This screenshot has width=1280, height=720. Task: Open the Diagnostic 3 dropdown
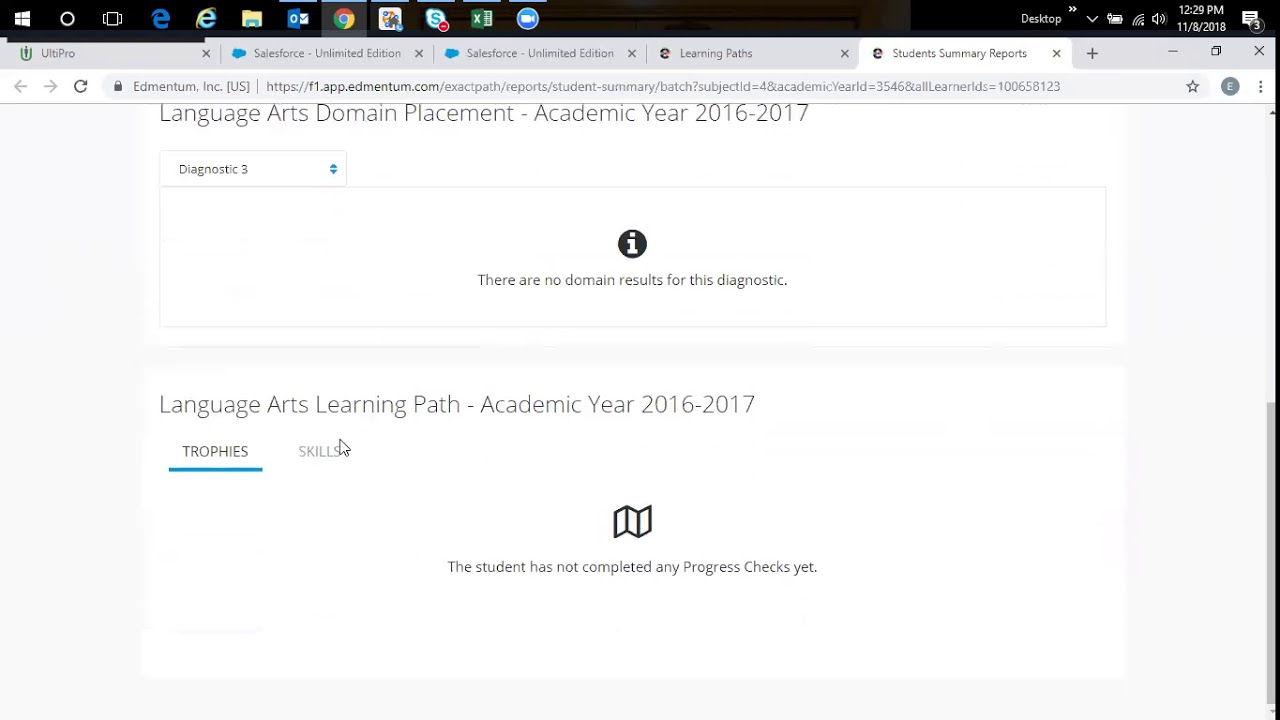253,169
